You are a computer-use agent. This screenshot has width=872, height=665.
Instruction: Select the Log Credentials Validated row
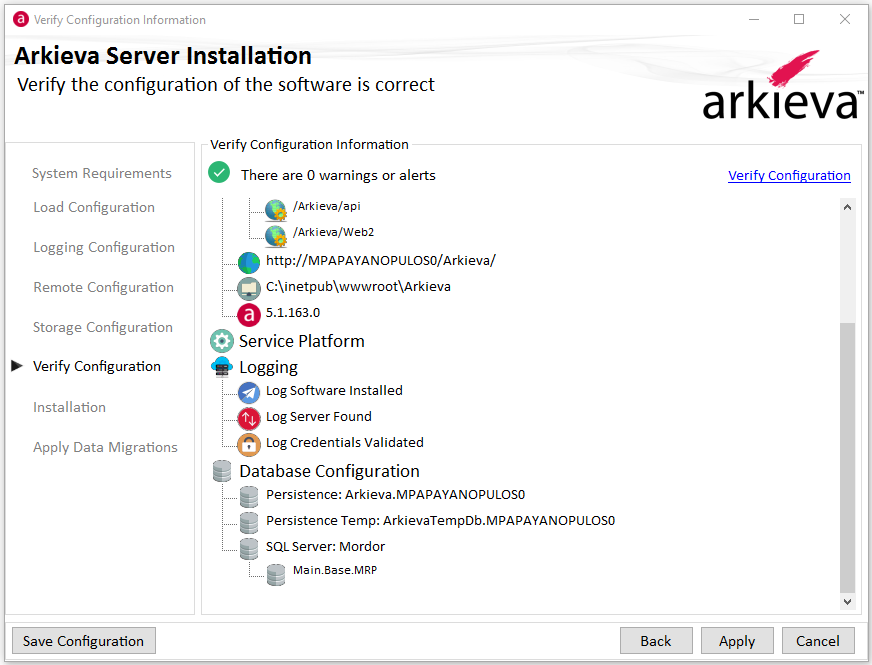[x=344, y=443]
